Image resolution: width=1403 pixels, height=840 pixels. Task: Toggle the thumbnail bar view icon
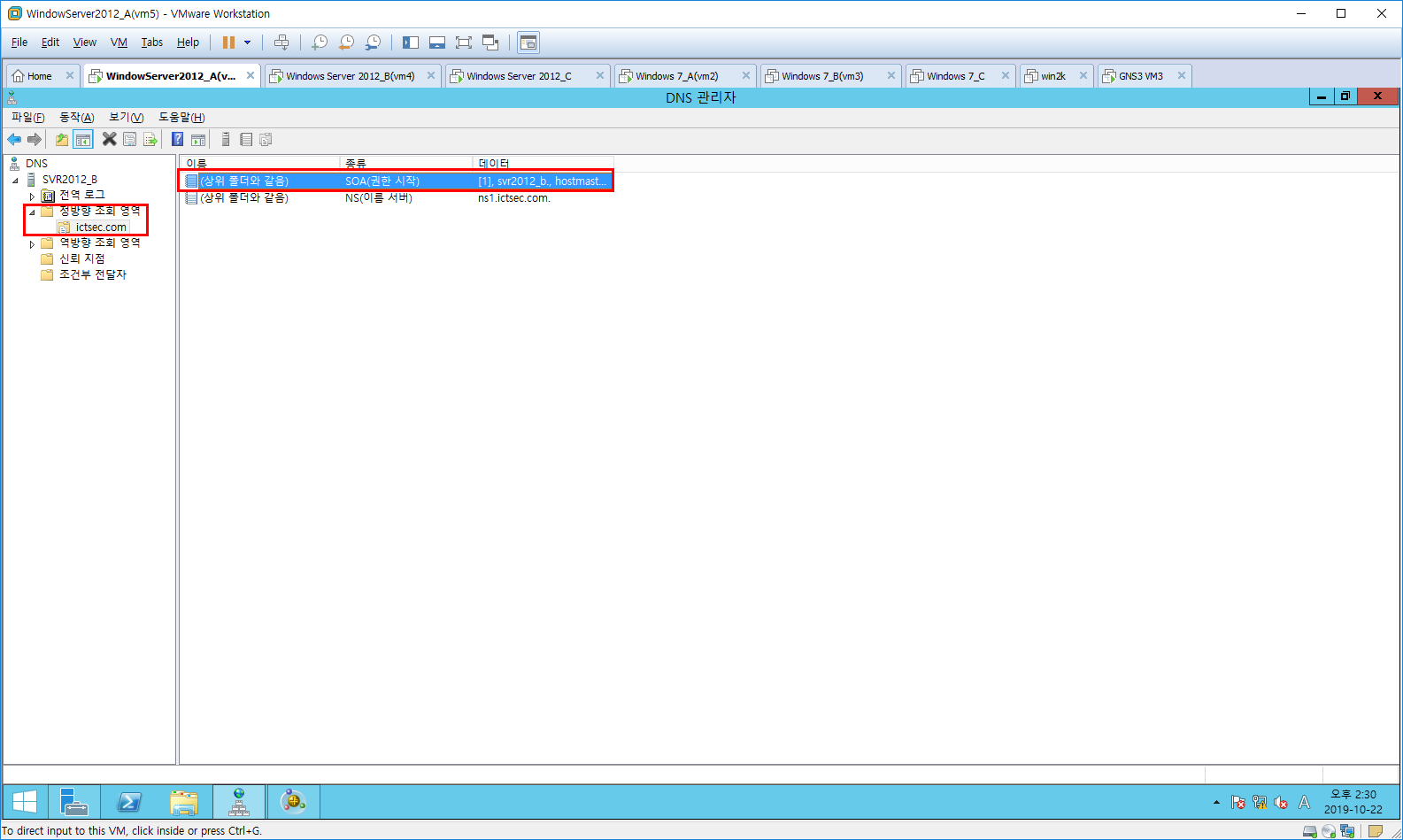point(437,42)
